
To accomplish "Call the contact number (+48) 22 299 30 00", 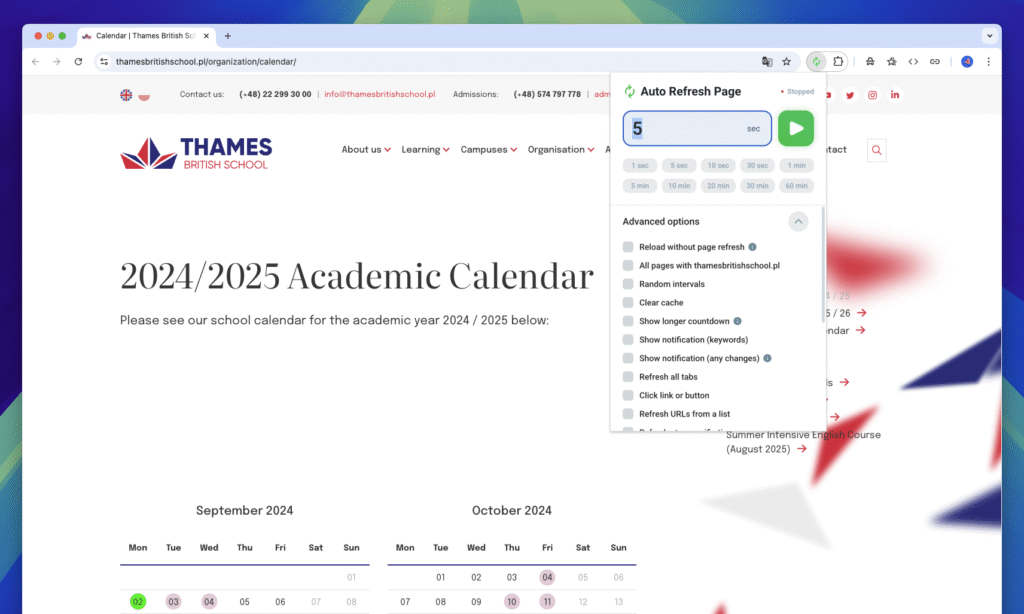I will pos(275,94).
